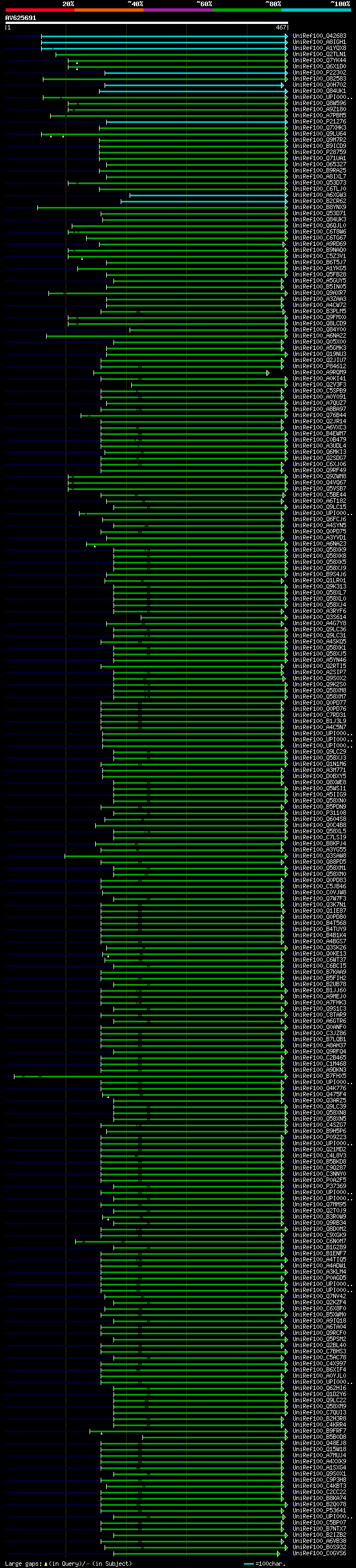Click the UniRef100_B2IZB2 label
This screenshot has height=1568, width=356.
click(319, 1535)
